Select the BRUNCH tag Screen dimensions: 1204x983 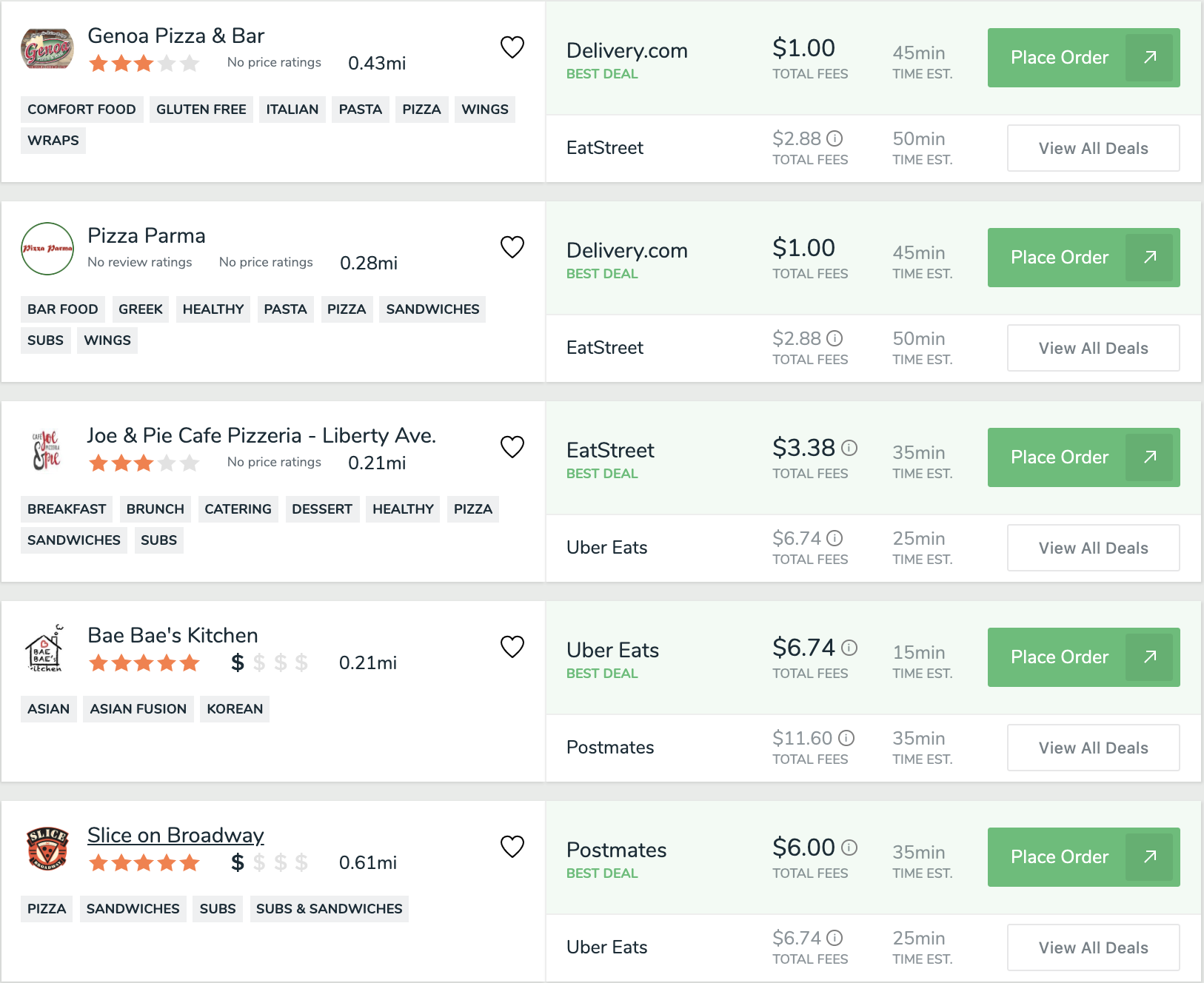point(155,509)
